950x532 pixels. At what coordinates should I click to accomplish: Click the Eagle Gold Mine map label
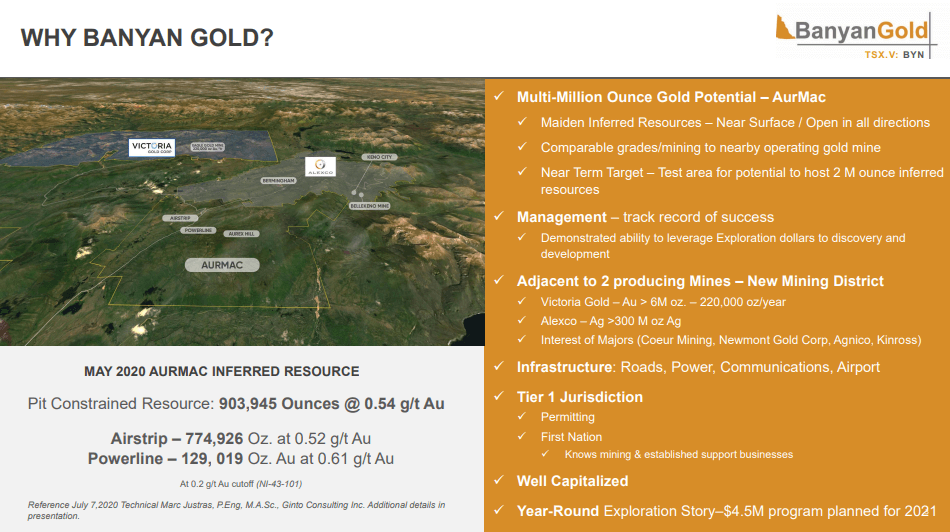coord(208,147)
